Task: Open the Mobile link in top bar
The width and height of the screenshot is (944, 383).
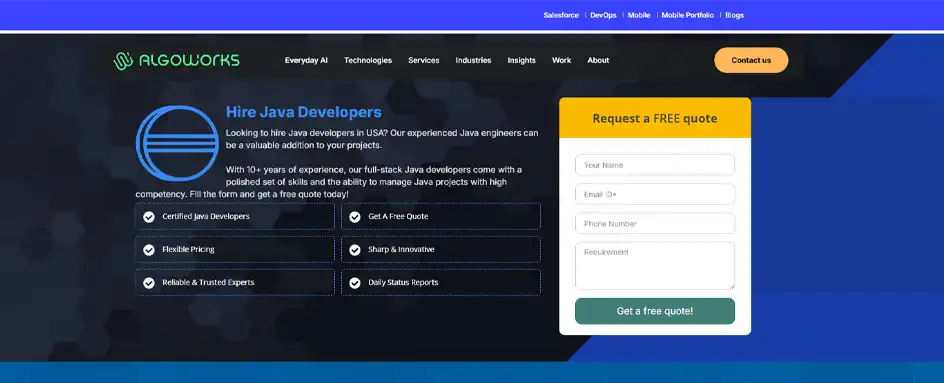Action: point(639,15)
